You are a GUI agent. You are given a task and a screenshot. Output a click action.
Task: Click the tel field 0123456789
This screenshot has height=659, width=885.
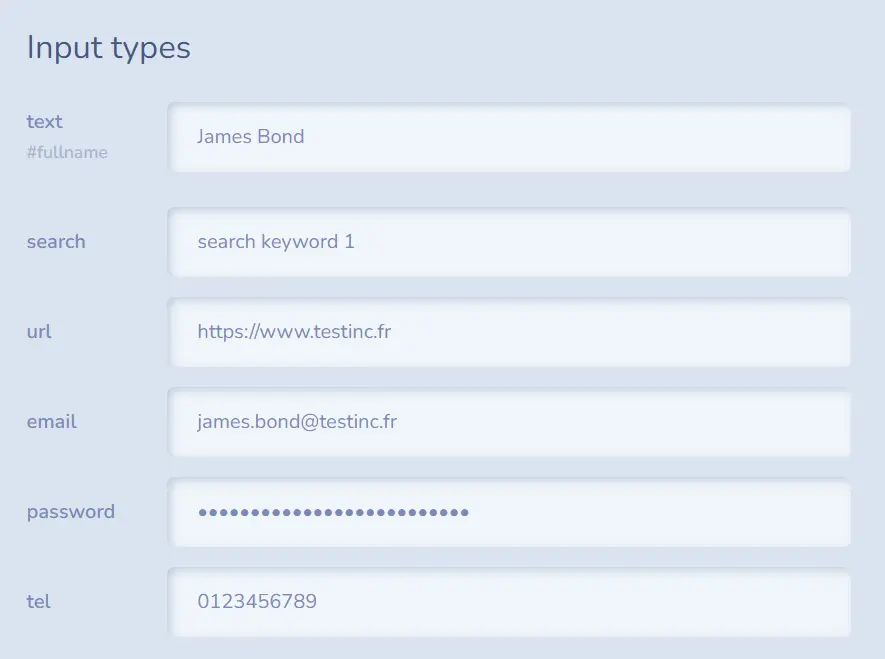509,602
